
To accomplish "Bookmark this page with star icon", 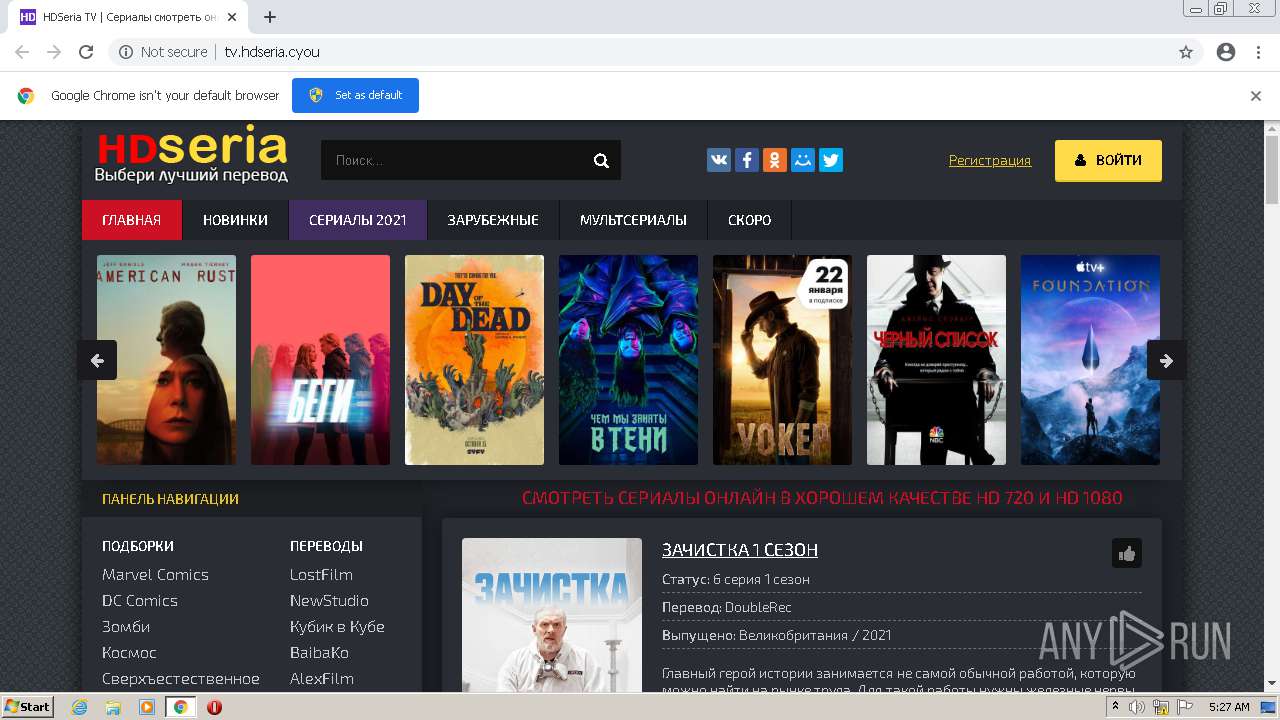I will pyautogui.click(x=1186, y=52).
